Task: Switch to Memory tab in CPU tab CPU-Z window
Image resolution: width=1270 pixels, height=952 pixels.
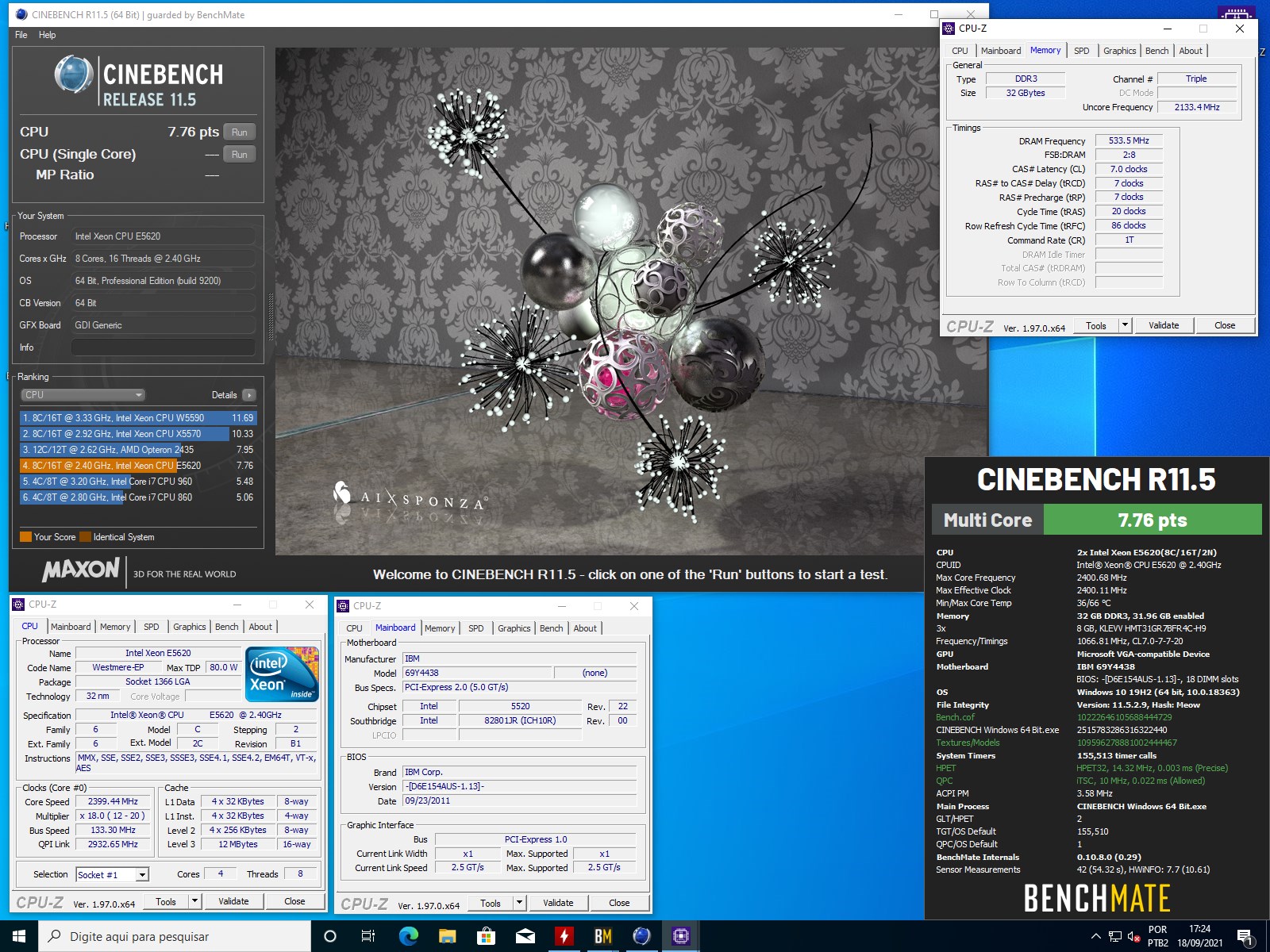Action: coord(115,627)
